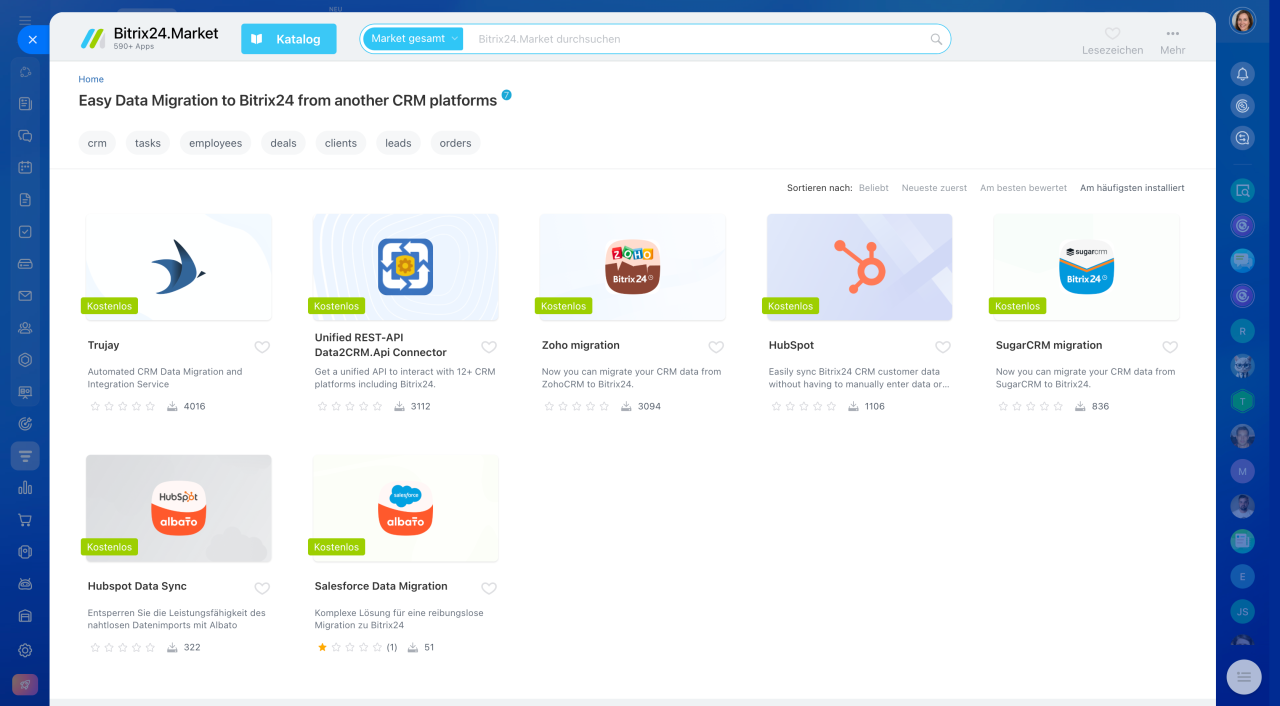
Task: Sort by Beliebt
Action: point(874,188)
